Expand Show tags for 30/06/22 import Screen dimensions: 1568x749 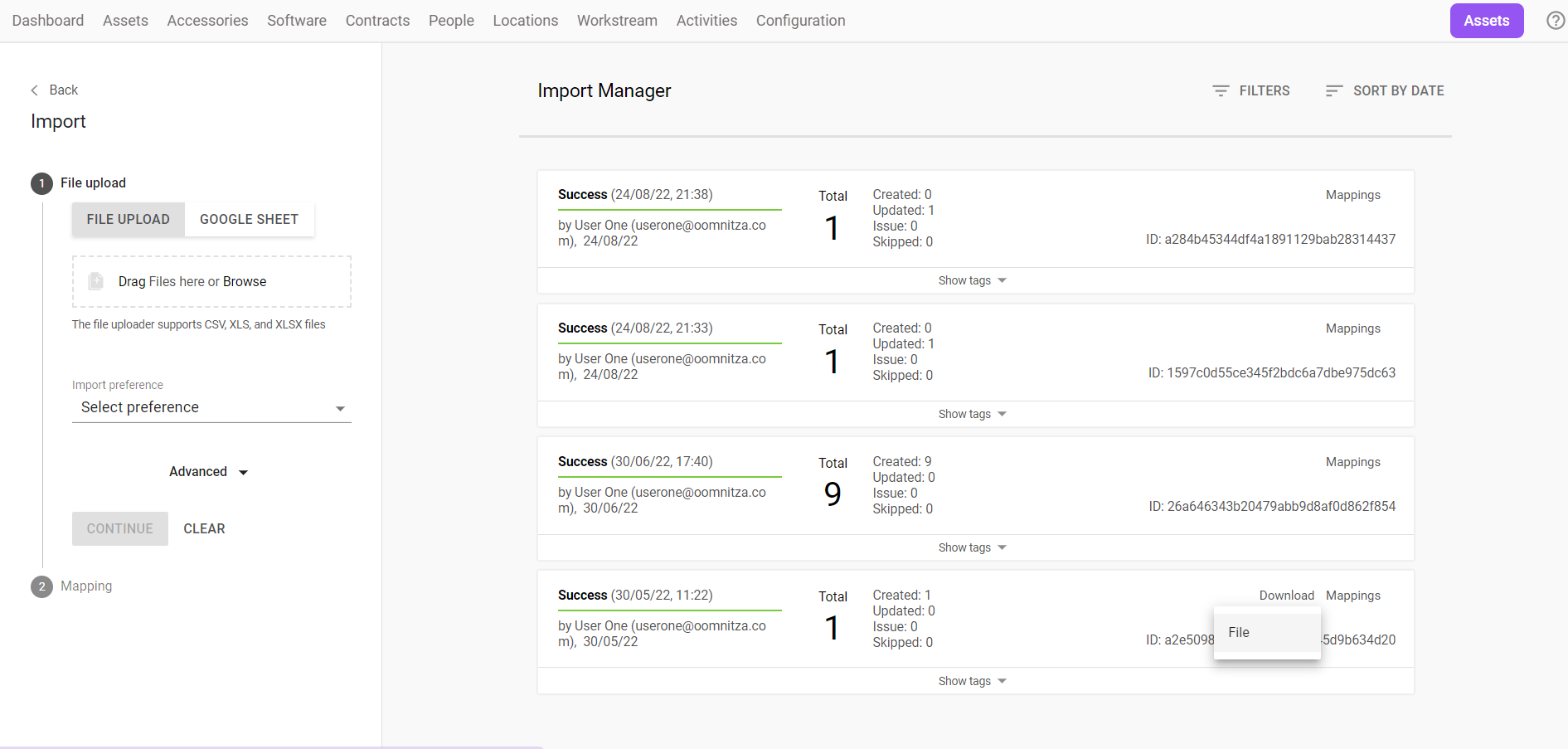972,548
